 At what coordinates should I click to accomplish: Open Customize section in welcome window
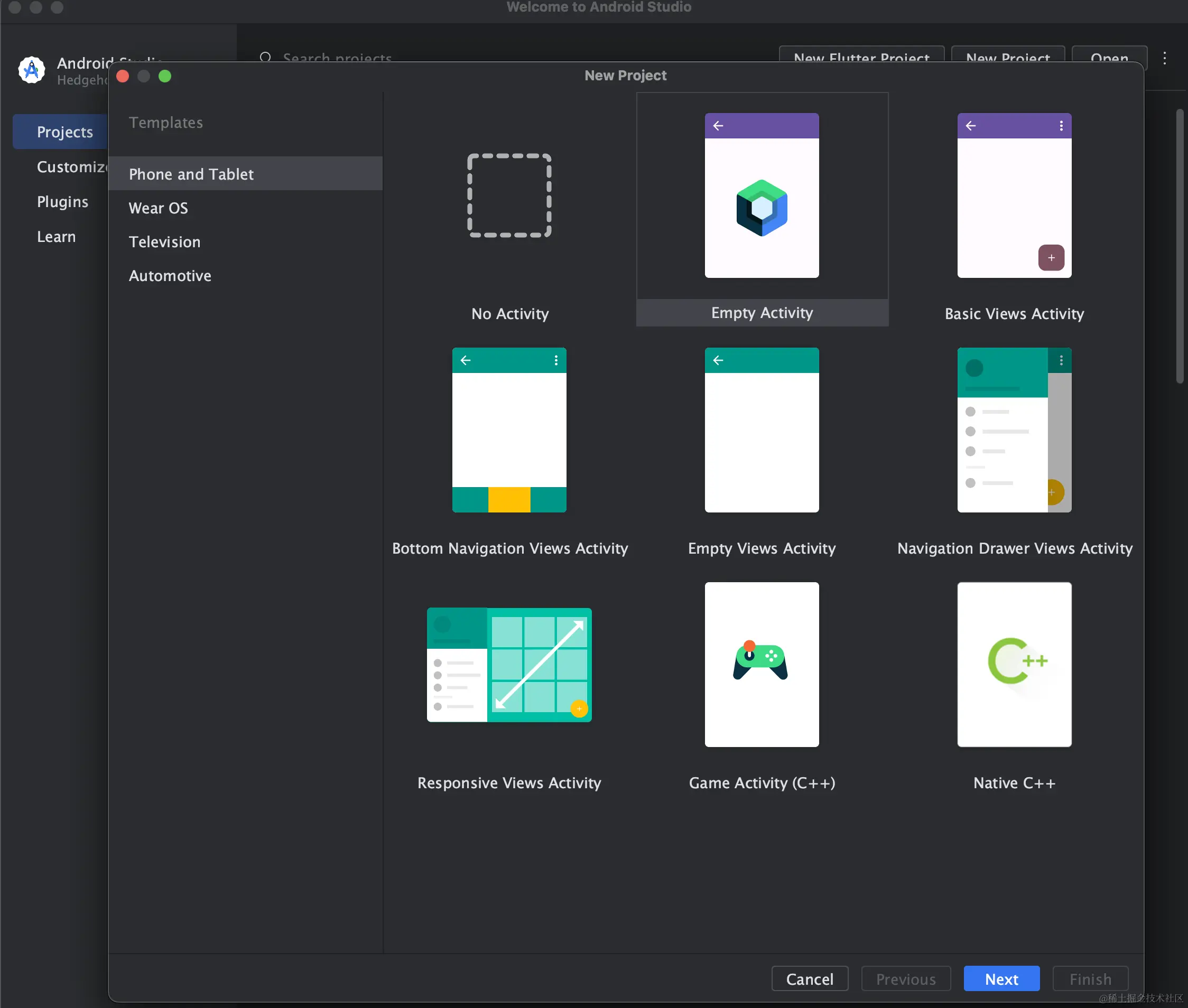coord(71,167)
